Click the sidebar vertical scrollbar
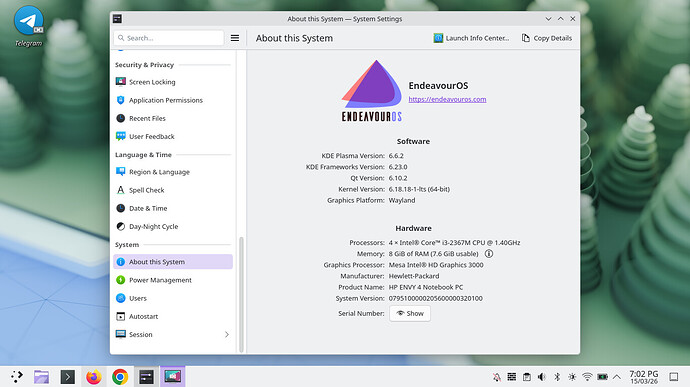This screenshot has height=387, width=690. point(241,294)
